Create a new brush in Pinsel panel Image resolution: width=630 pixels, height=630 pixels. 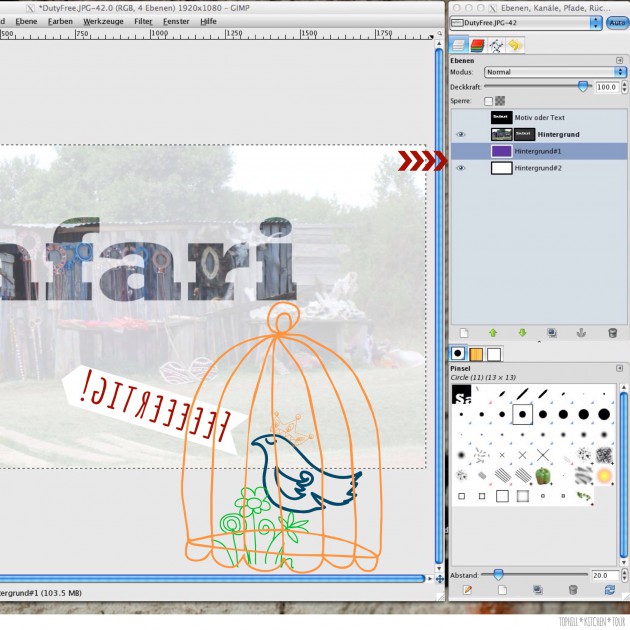point(502,590)
